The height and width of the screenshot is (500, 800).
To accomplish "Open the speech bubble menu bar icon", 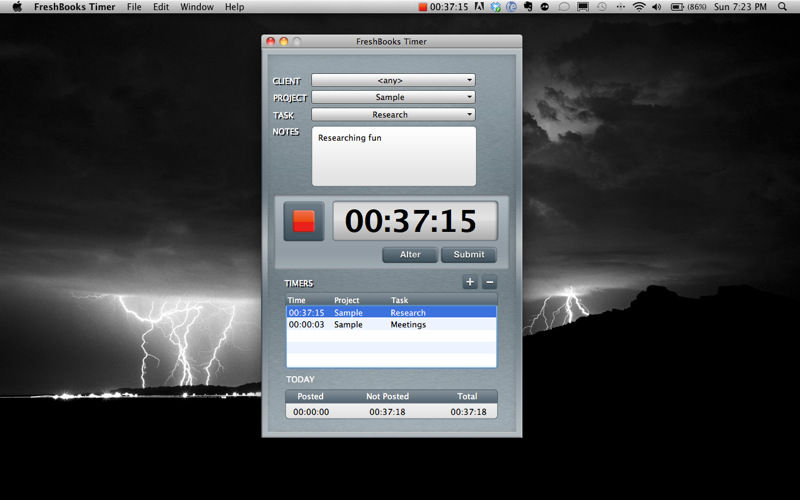I will tap(564, 7).
